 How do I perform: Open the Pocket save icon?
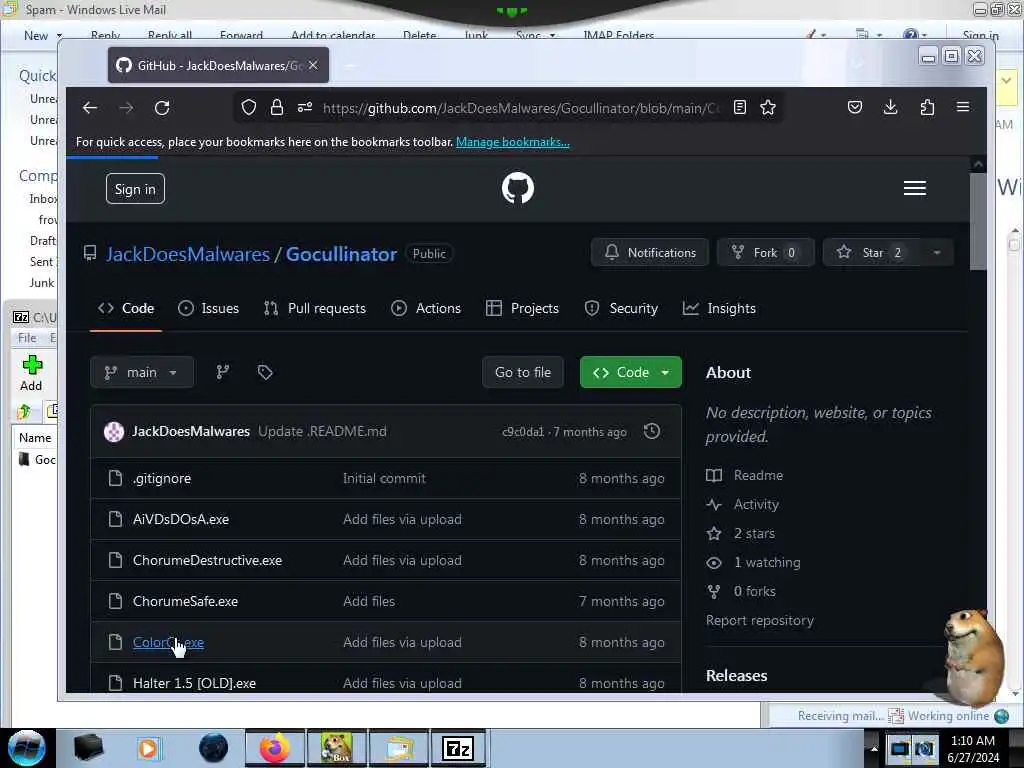[x=855, y=107]
